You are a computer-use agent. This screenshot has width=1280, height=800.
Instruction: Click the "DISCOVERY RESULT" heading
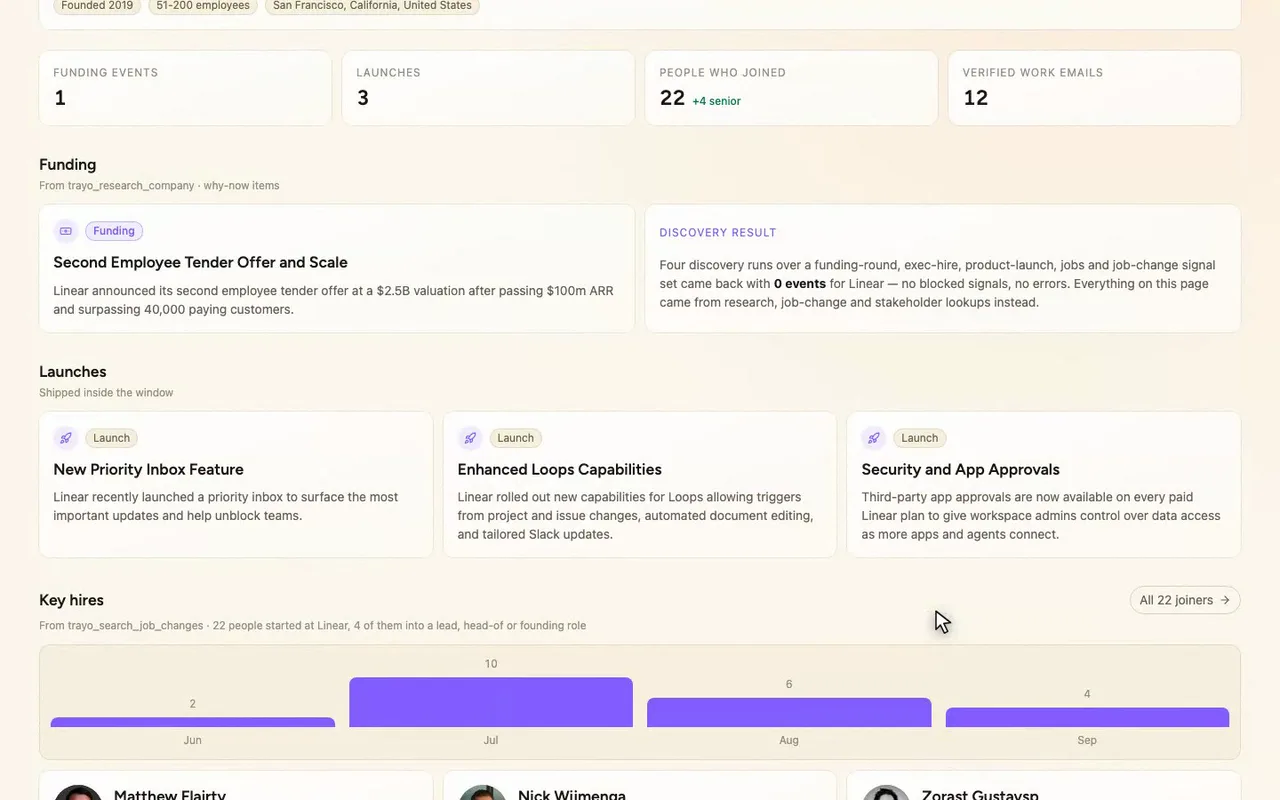coord(718,233)
